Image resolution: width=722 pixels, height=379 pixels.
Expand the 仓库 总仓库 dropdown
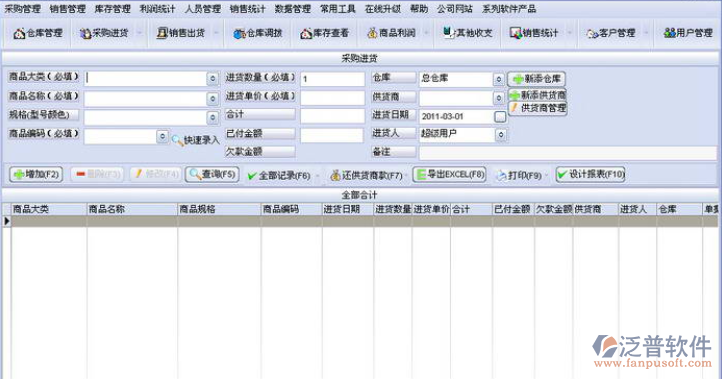coord(499,79)
